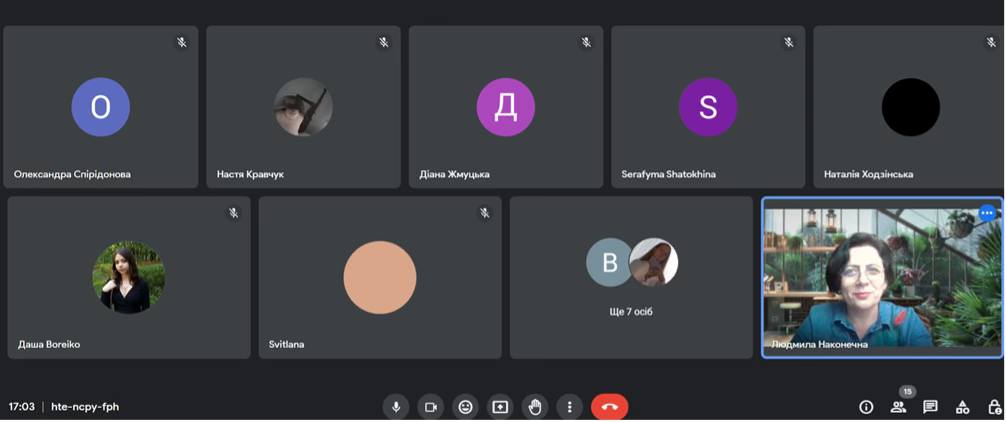Click muted mic icon on Олександра Спірідонова tile

click(x=182, y=42)
